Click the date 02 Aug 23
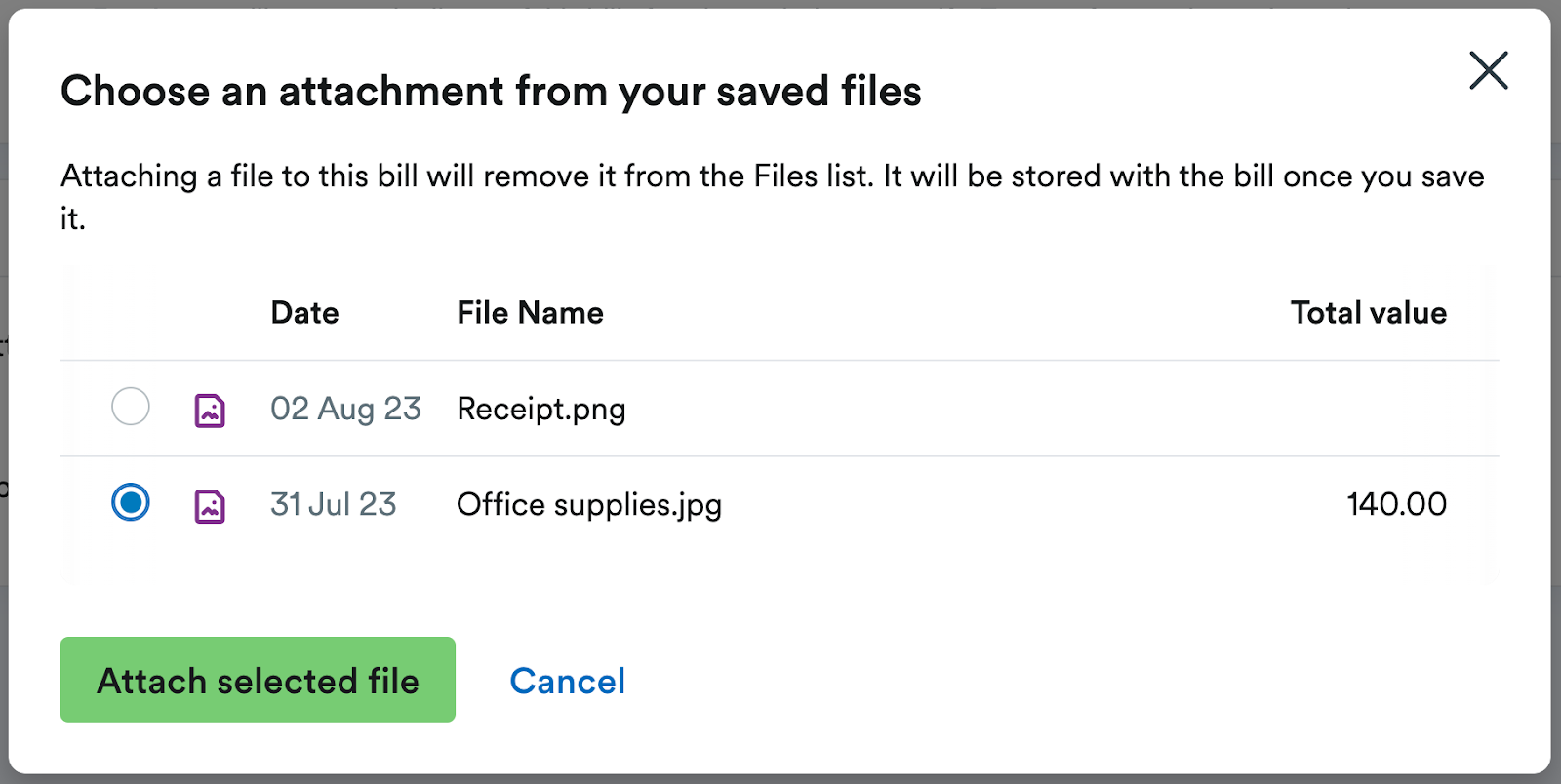 click(345, 409)
